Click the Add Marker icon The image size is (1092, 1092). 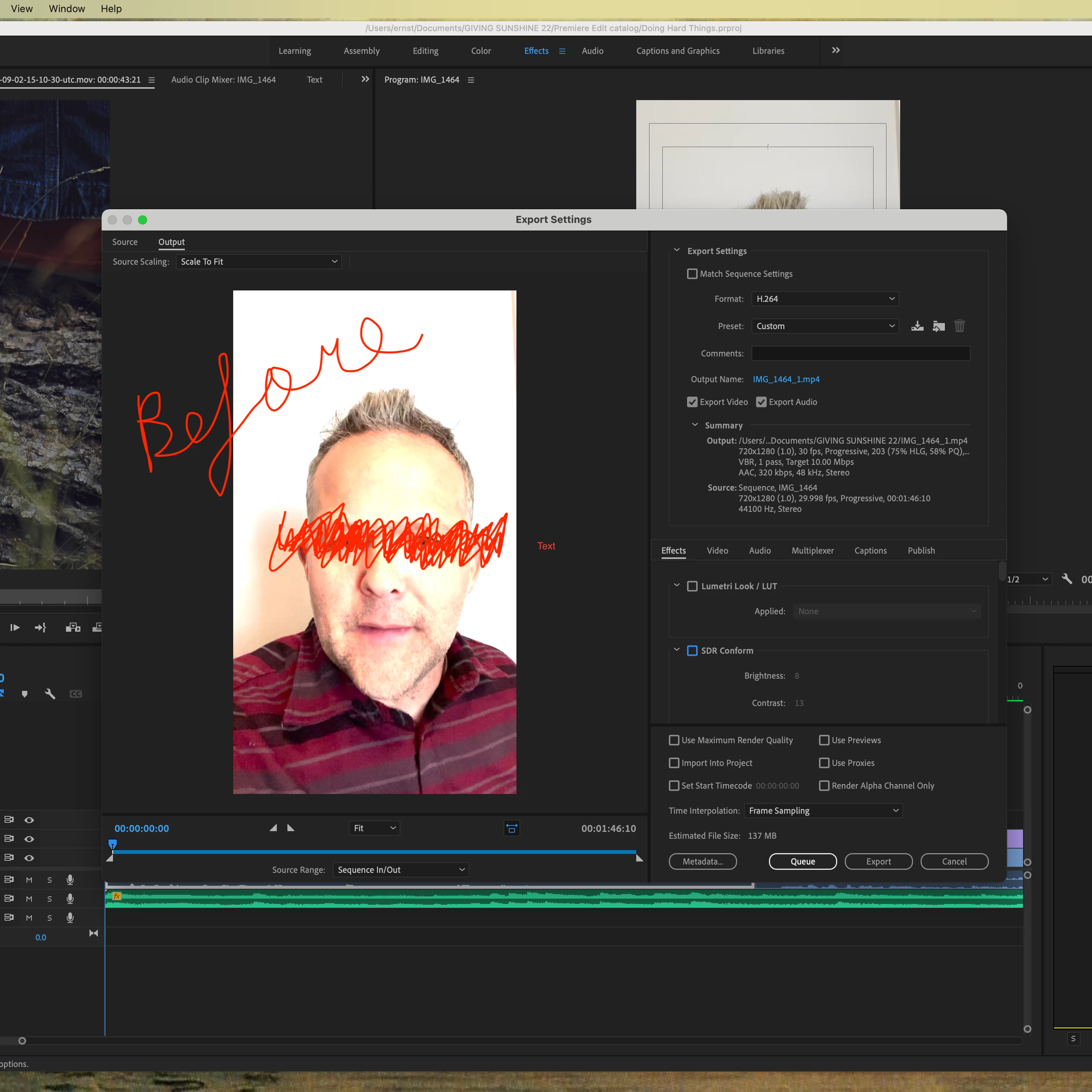(24, 694)
